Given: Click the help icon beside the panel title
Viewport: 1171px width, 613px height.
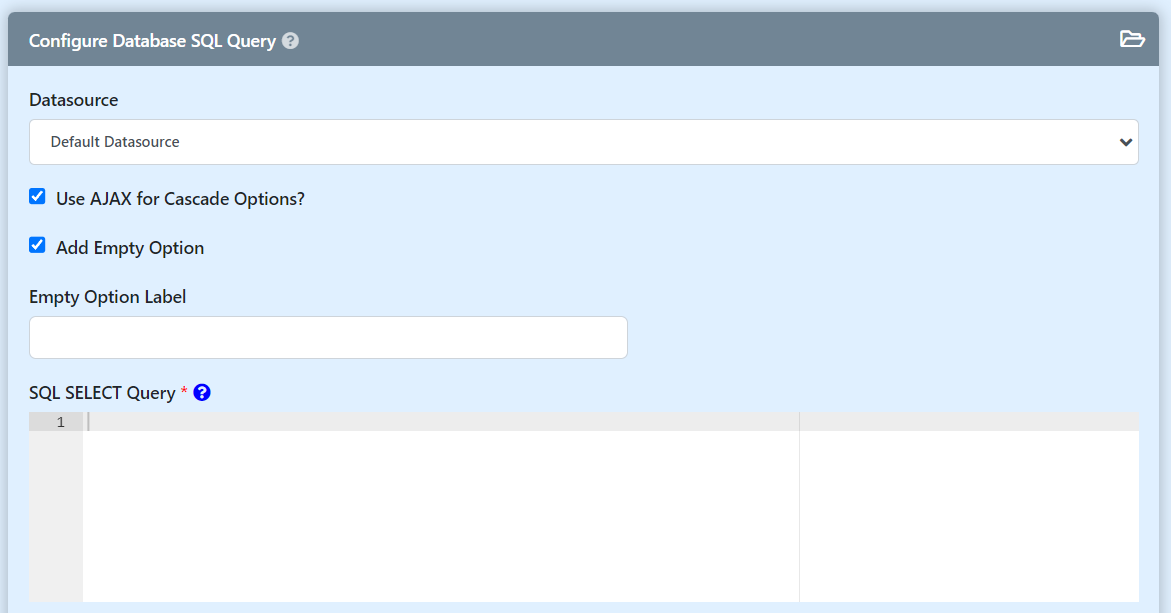Looking at the screenshot, I should click(x=291, y=41).
